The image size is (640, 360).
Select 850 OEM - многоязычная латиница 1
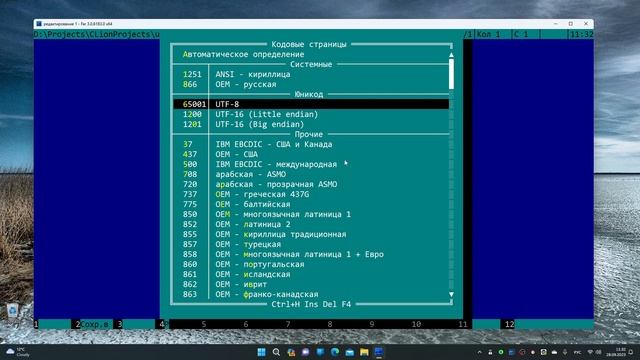click(311, 214)
